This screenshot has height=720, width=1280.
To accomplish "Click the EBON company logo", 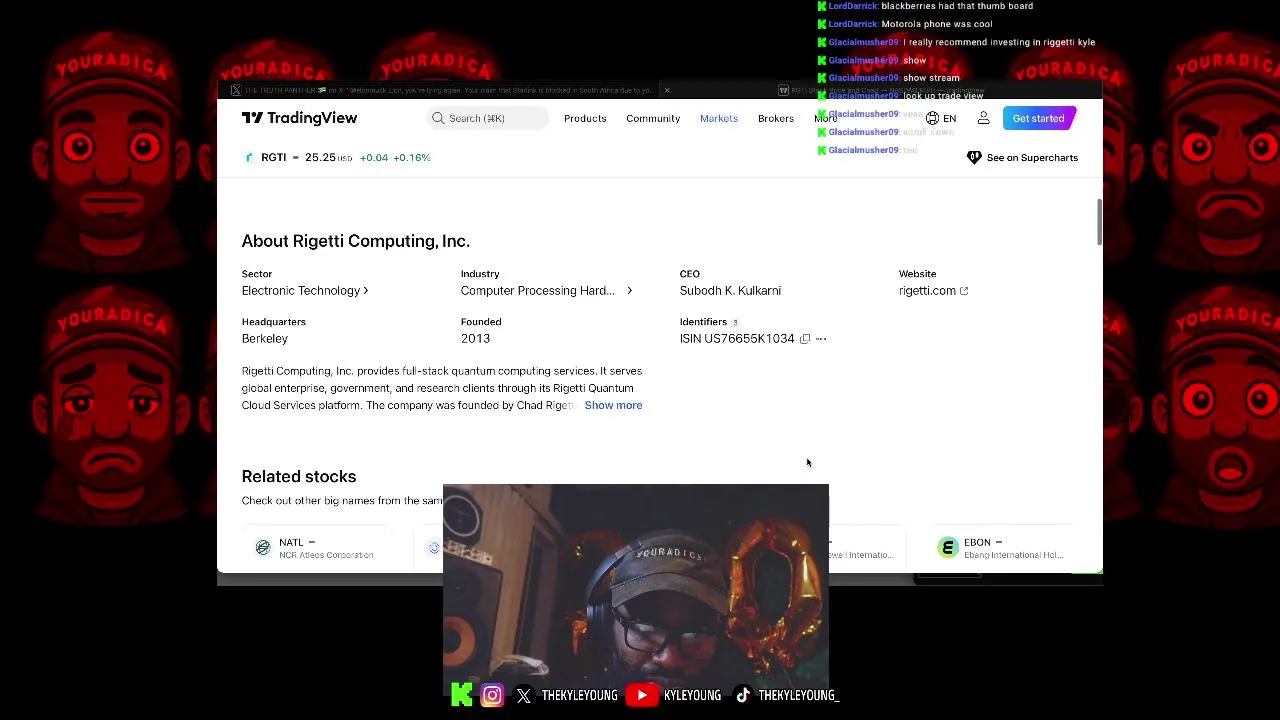I will (x=948, y=547).
